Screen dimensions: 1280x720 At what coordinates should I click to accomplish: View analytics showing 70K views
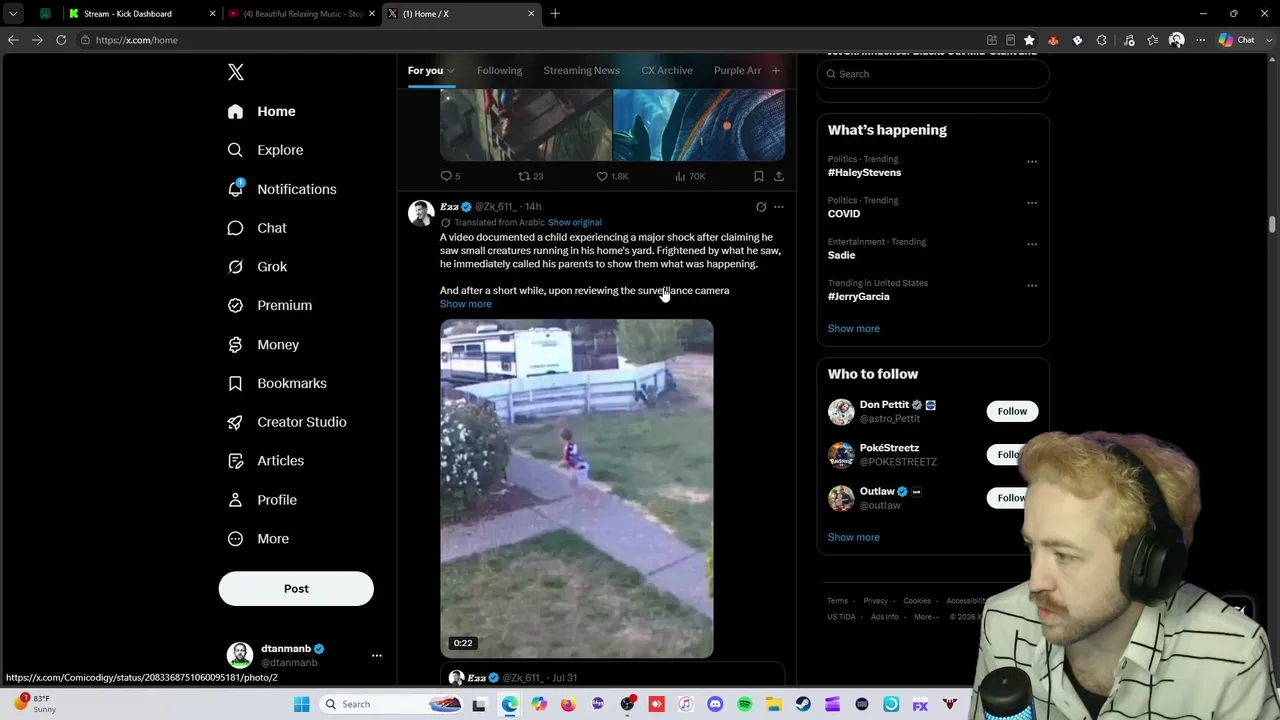[x=690, y=176]
